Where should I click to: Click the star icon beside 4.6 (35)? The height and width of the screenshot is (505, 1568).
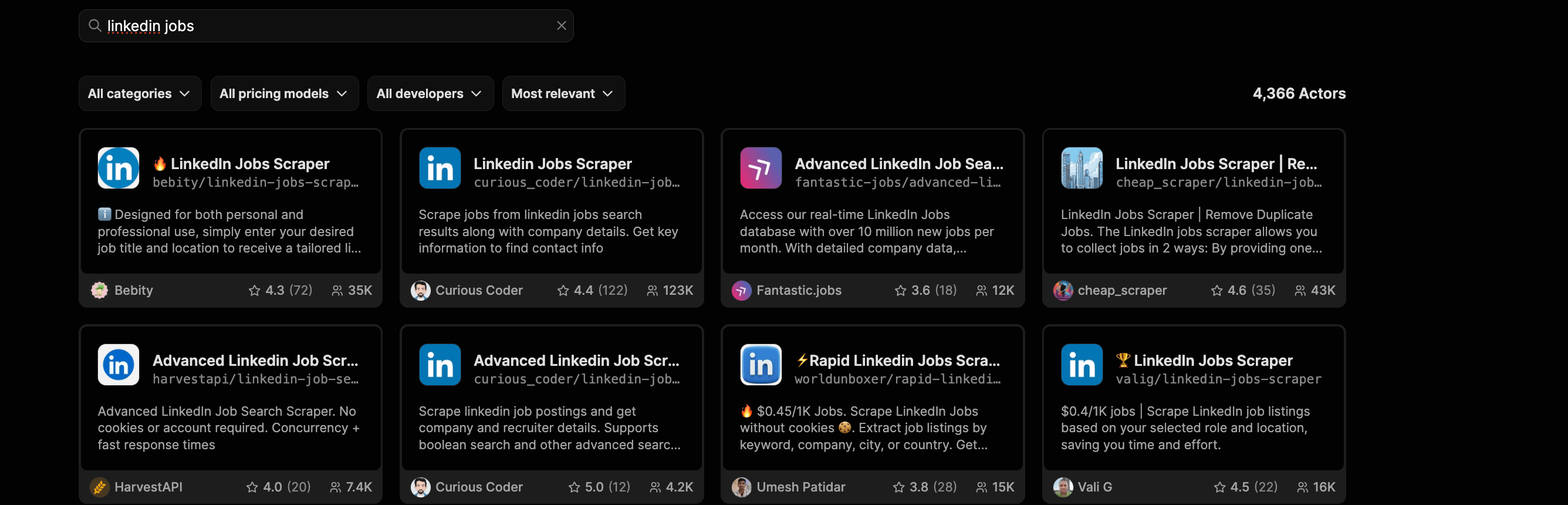(x=1216, y=291)
